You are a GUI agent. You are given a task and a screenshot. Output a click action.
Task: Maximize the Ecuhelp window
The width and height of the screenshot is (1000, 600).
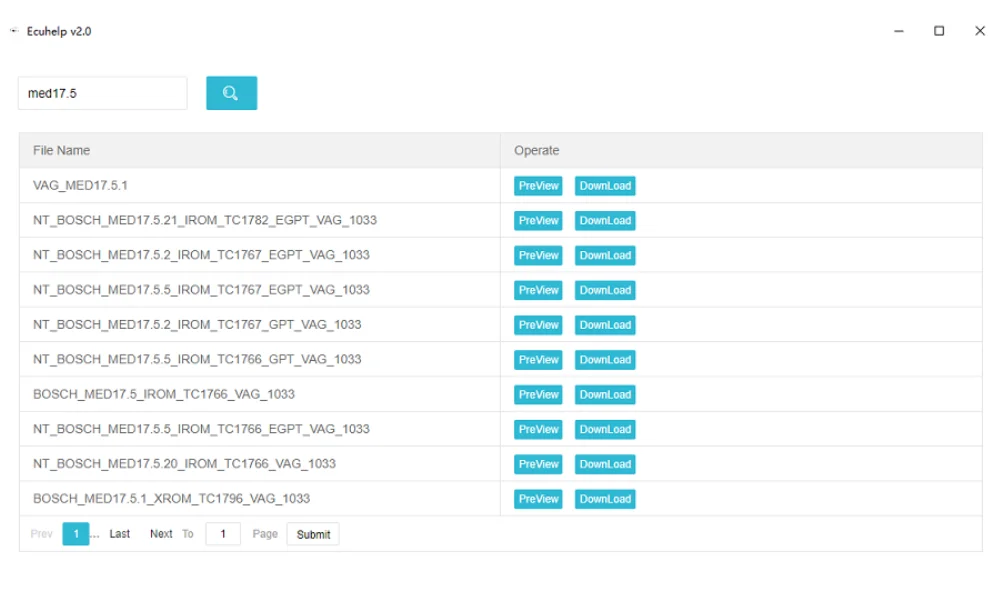[939, 31]
